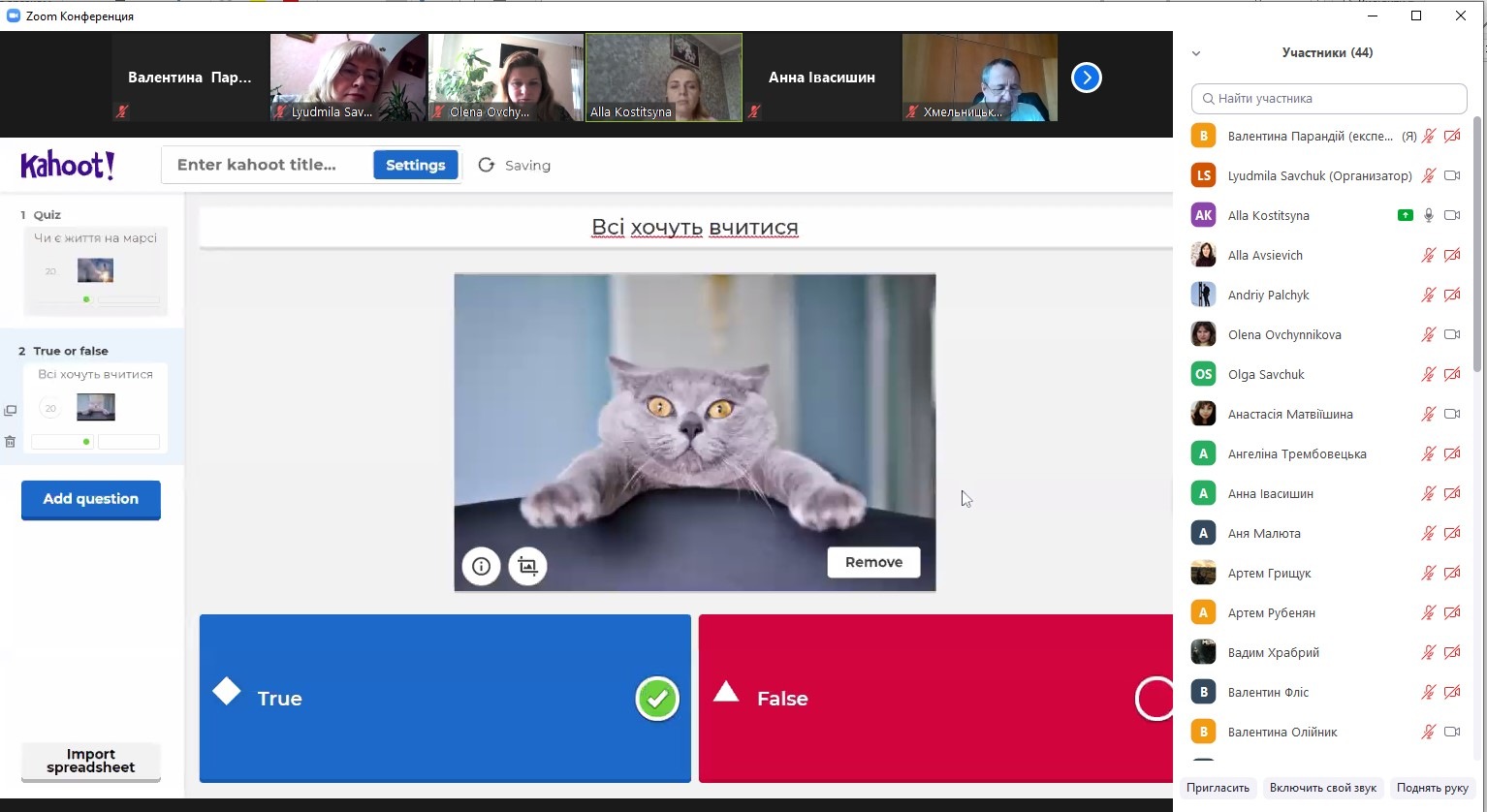Click the crop image icon on the cat picture

point(527,566)
